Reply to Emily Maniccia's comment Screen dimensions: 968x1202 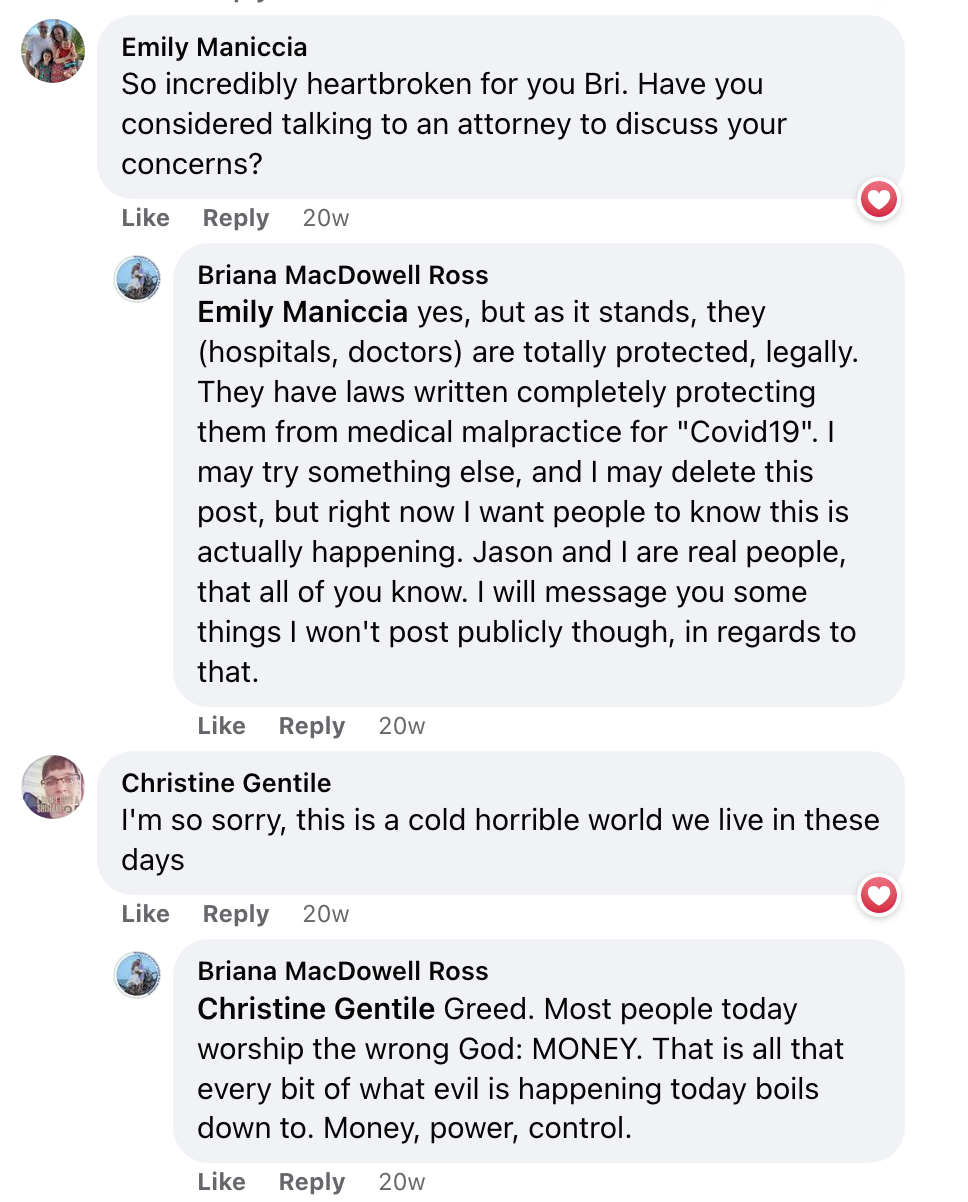click(236, 218)
